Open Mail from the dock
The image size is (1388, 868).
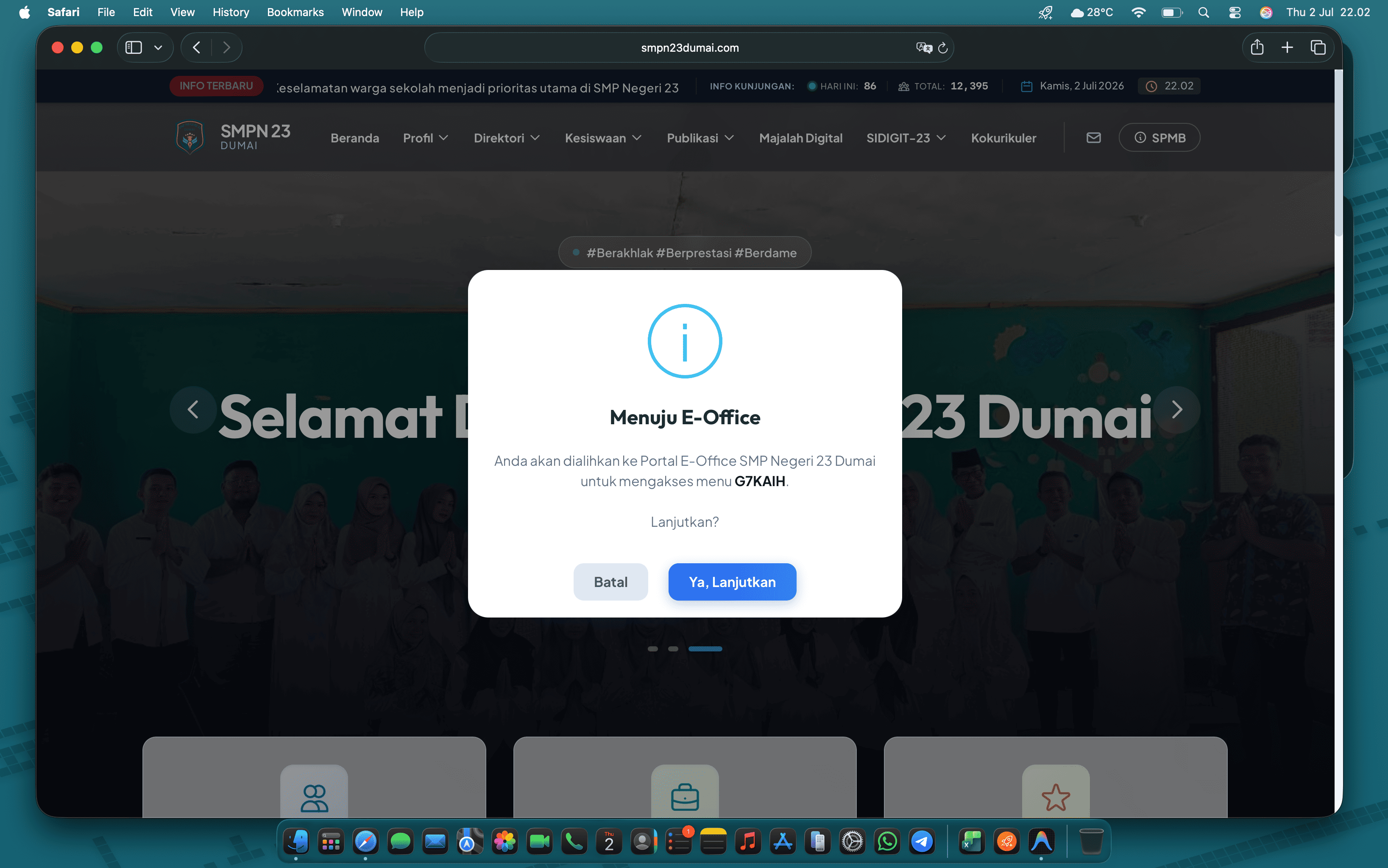coord(435,842)
